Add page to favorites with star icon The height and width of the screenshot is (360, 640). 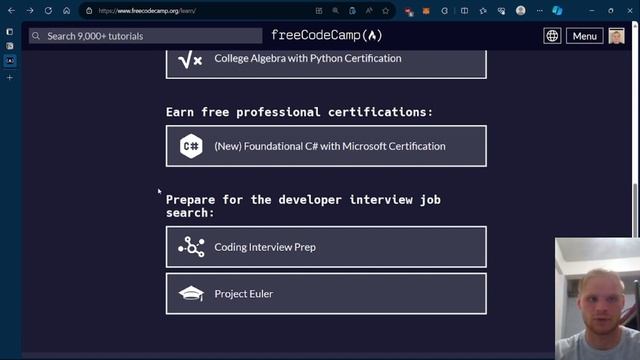click(x=385, y=11)
